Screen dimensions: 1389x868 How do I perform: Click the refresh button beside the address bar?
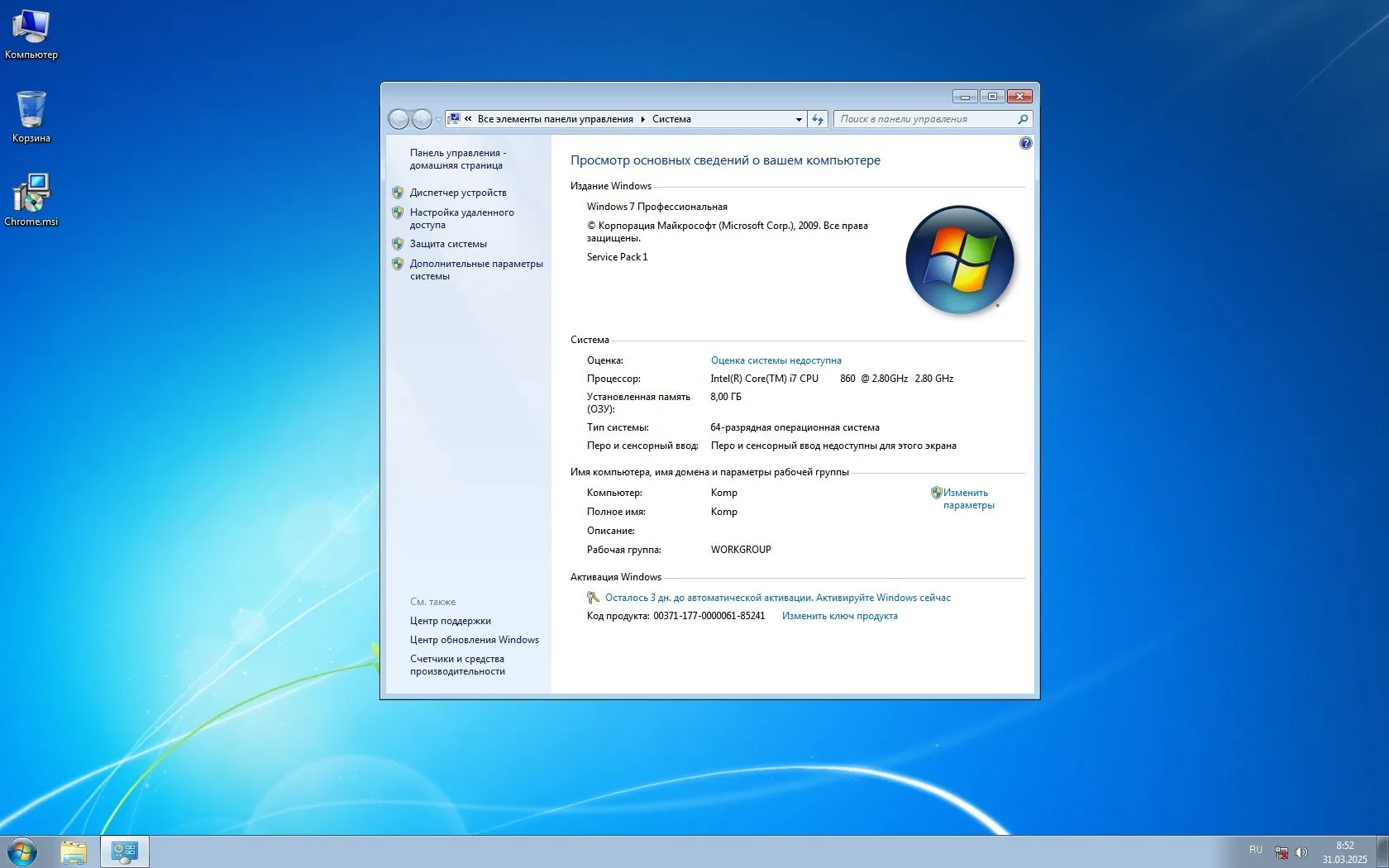[x=818, y=119]
